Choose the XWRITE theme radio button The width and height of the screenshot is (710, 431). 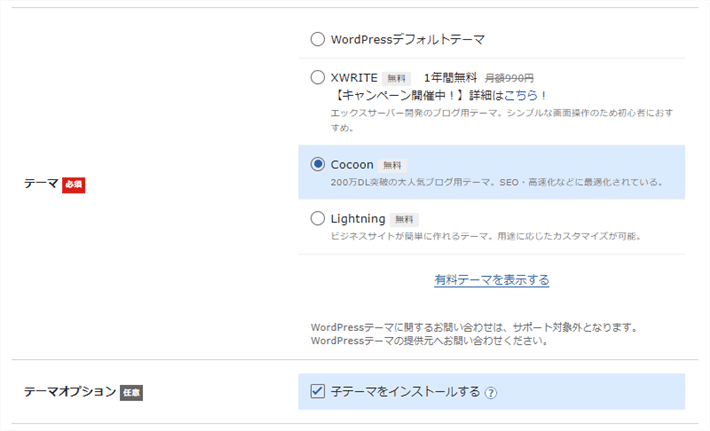[x=318, y=77]
